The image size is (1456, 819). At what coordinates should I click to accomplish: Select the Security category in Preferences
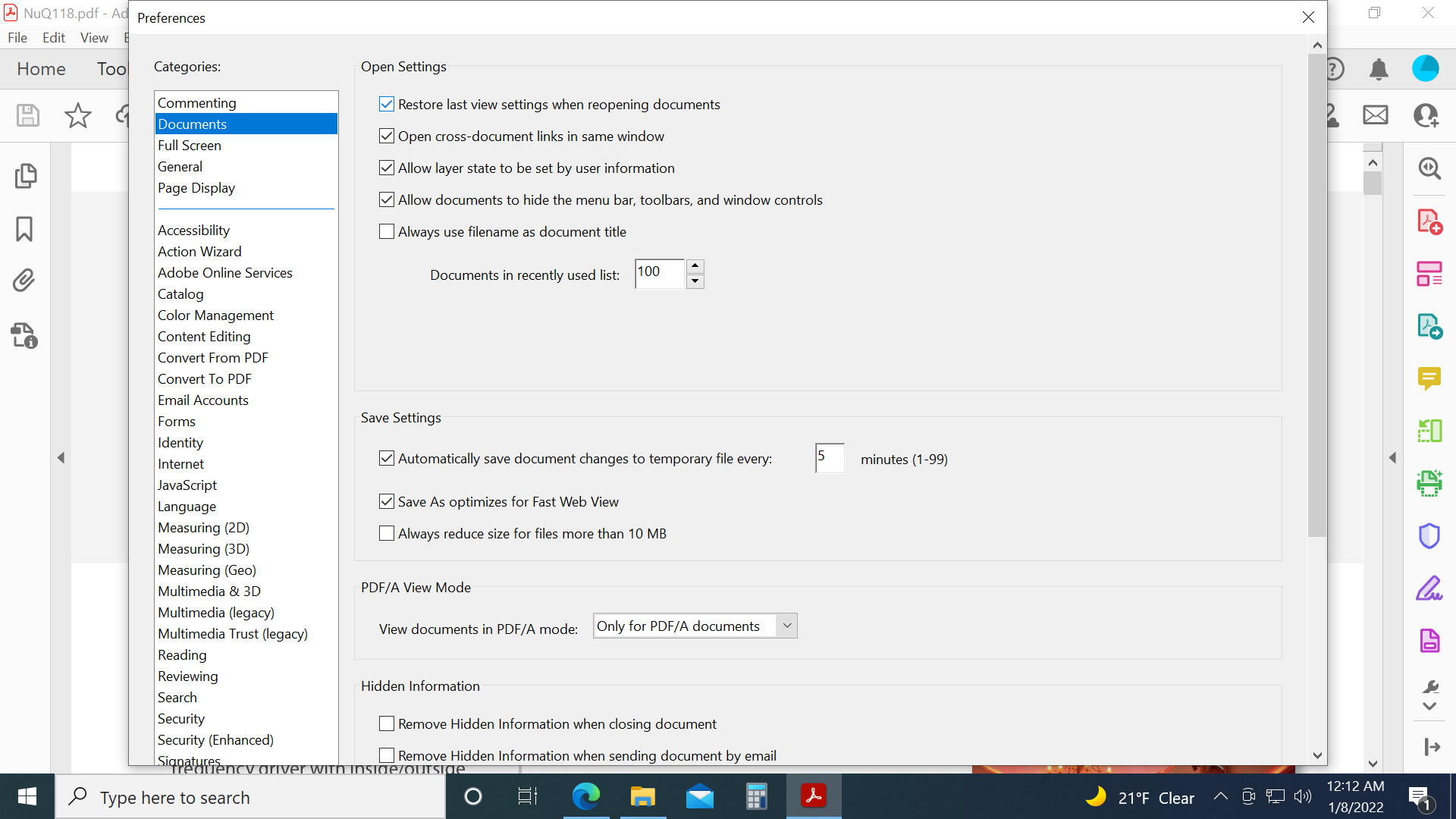pyautogui.click(x=181, y=718)
